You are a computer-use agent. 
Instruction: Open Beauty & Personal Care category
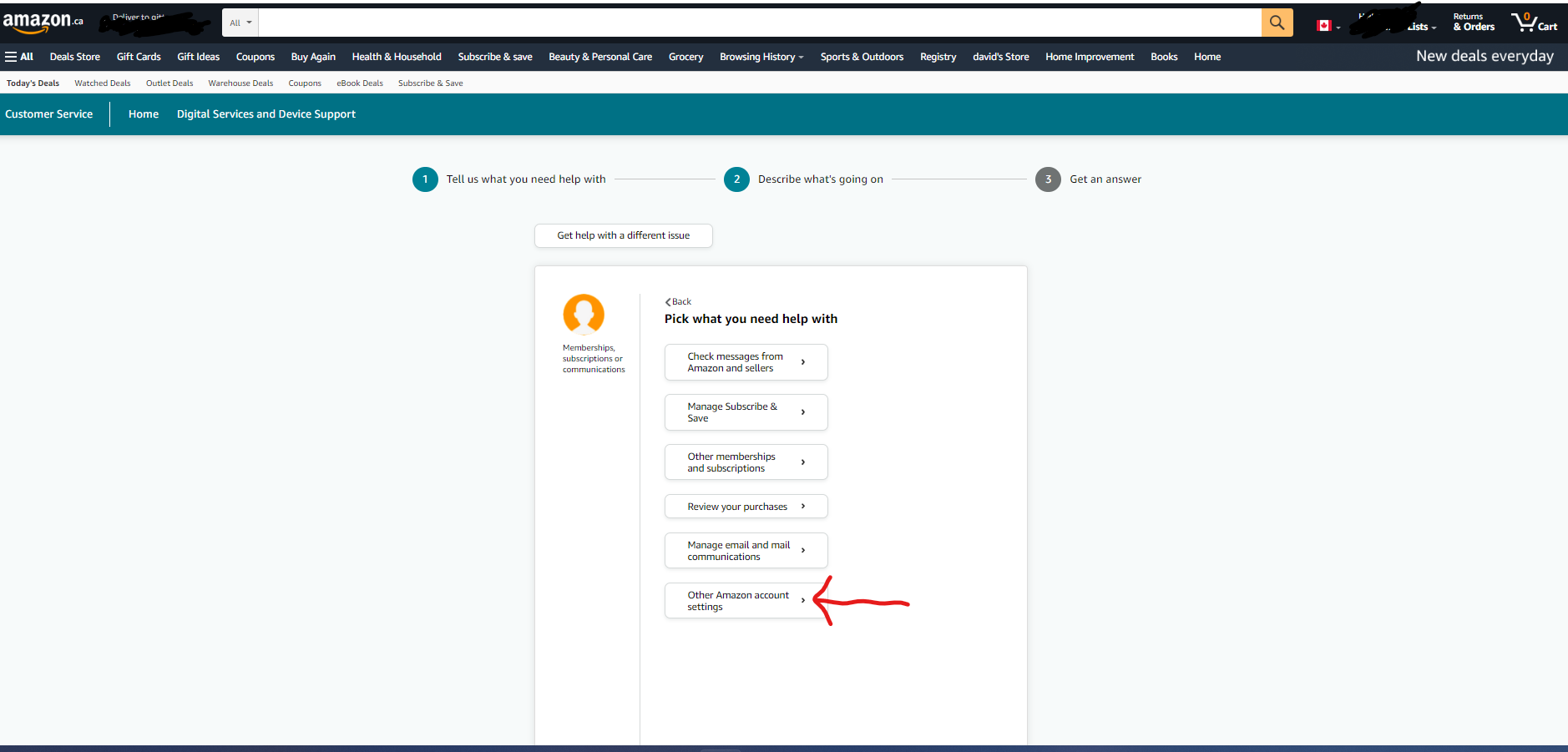[x=600, y=57]
